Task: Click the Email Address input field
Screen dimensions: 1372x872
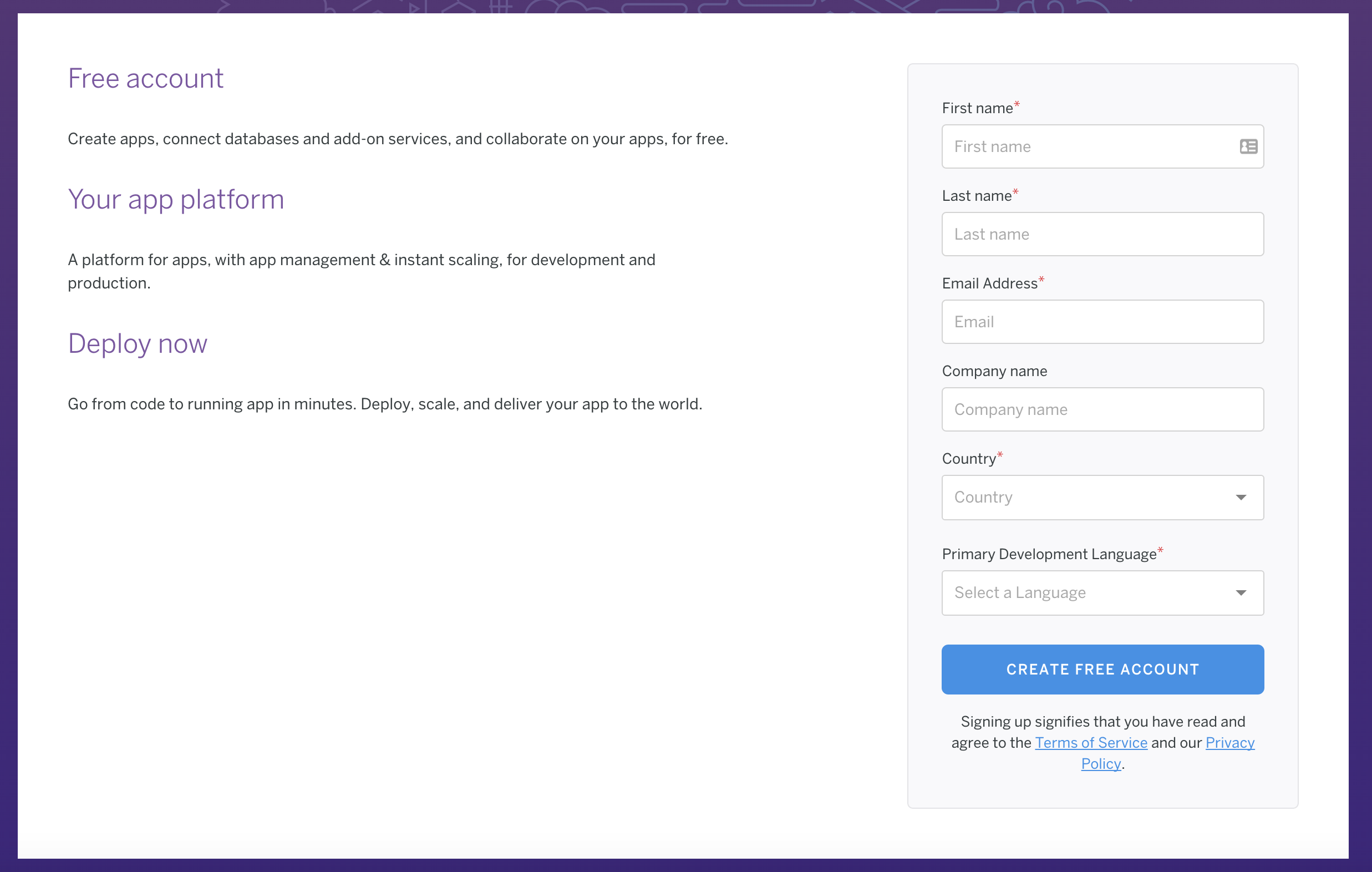Action: click(1102, 321)
